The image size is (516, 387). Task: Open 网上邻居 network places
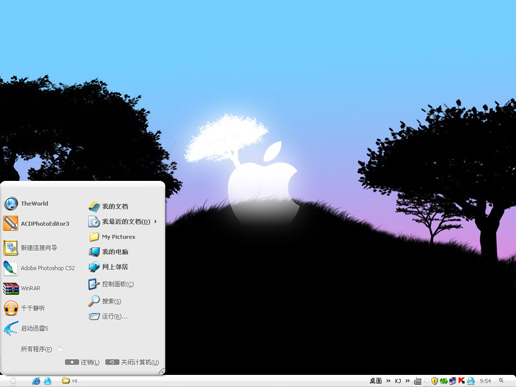click(x=109, y=267)
